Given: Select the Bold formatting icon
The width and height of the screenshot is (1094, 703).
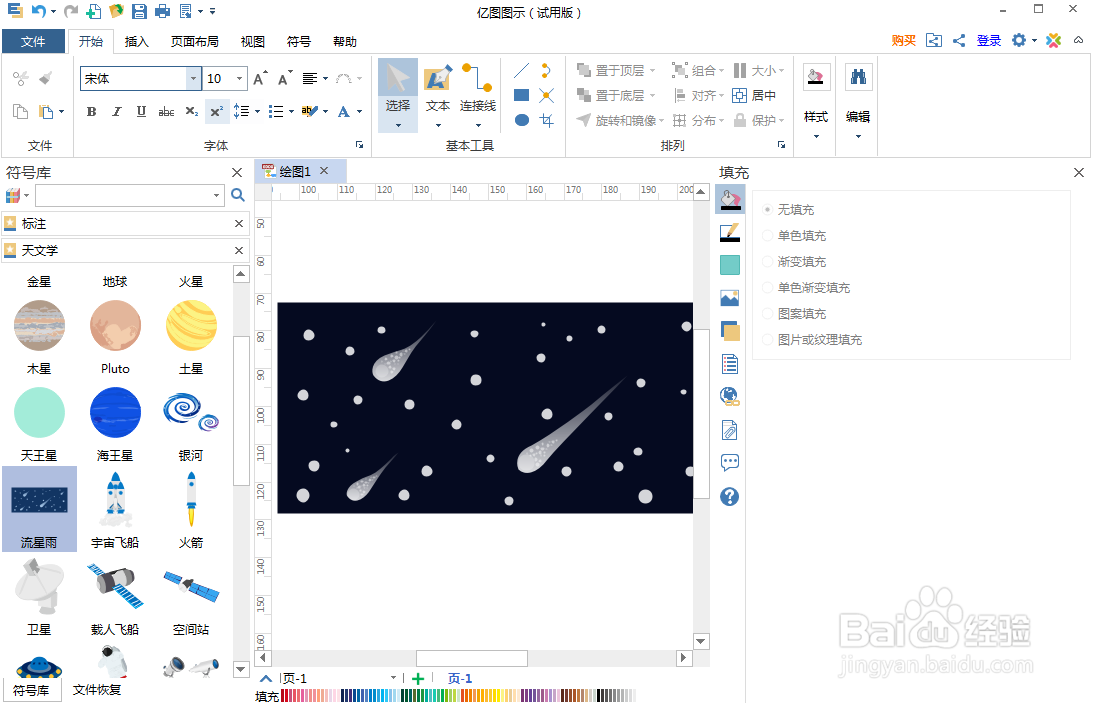Looking at the screenshot, I should pyautogui.click(x=91, y=112).
